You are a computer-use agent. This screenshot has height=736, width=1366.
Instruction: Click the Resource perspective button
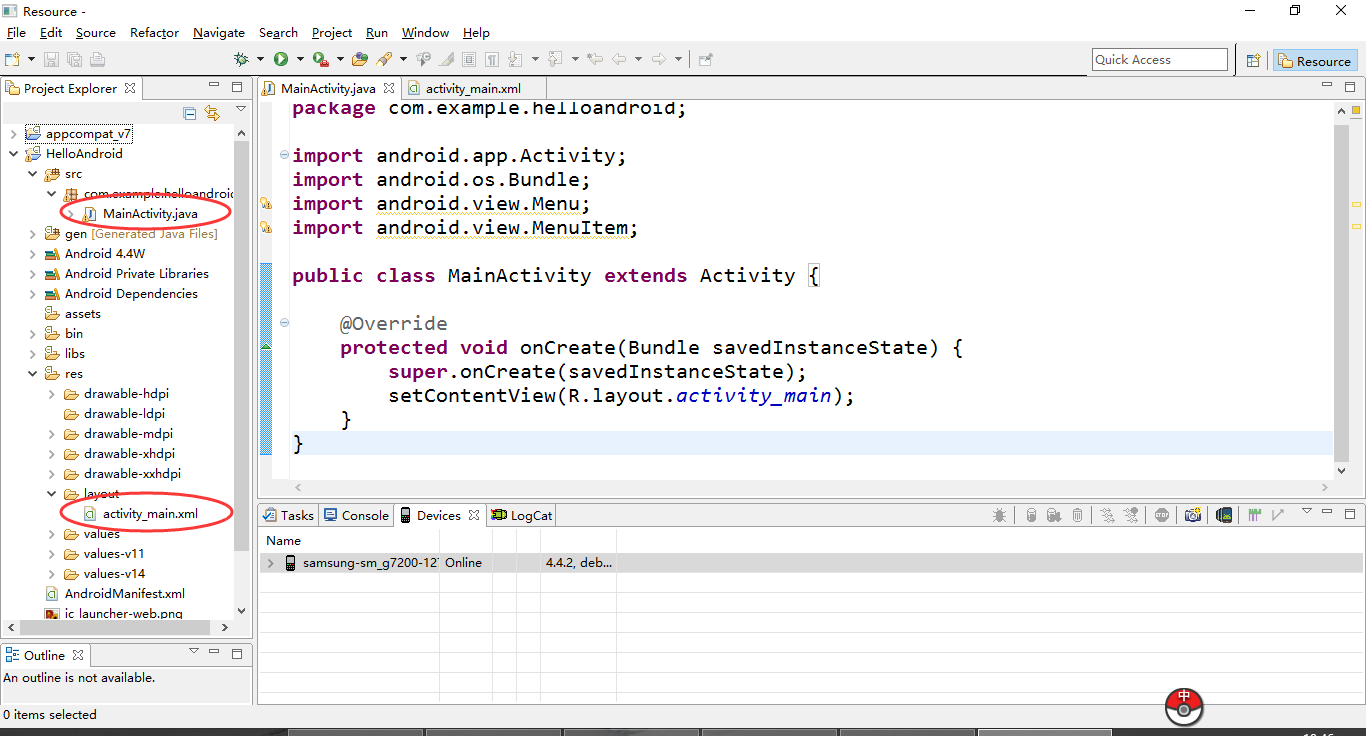(1315, 61)
